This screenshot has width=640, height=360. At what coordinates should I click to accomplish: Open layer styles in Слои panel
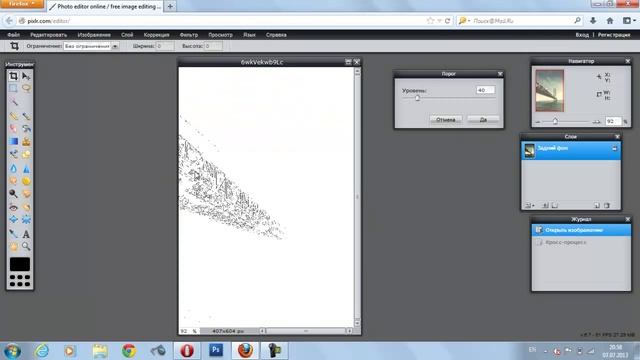tap(554, 205)
